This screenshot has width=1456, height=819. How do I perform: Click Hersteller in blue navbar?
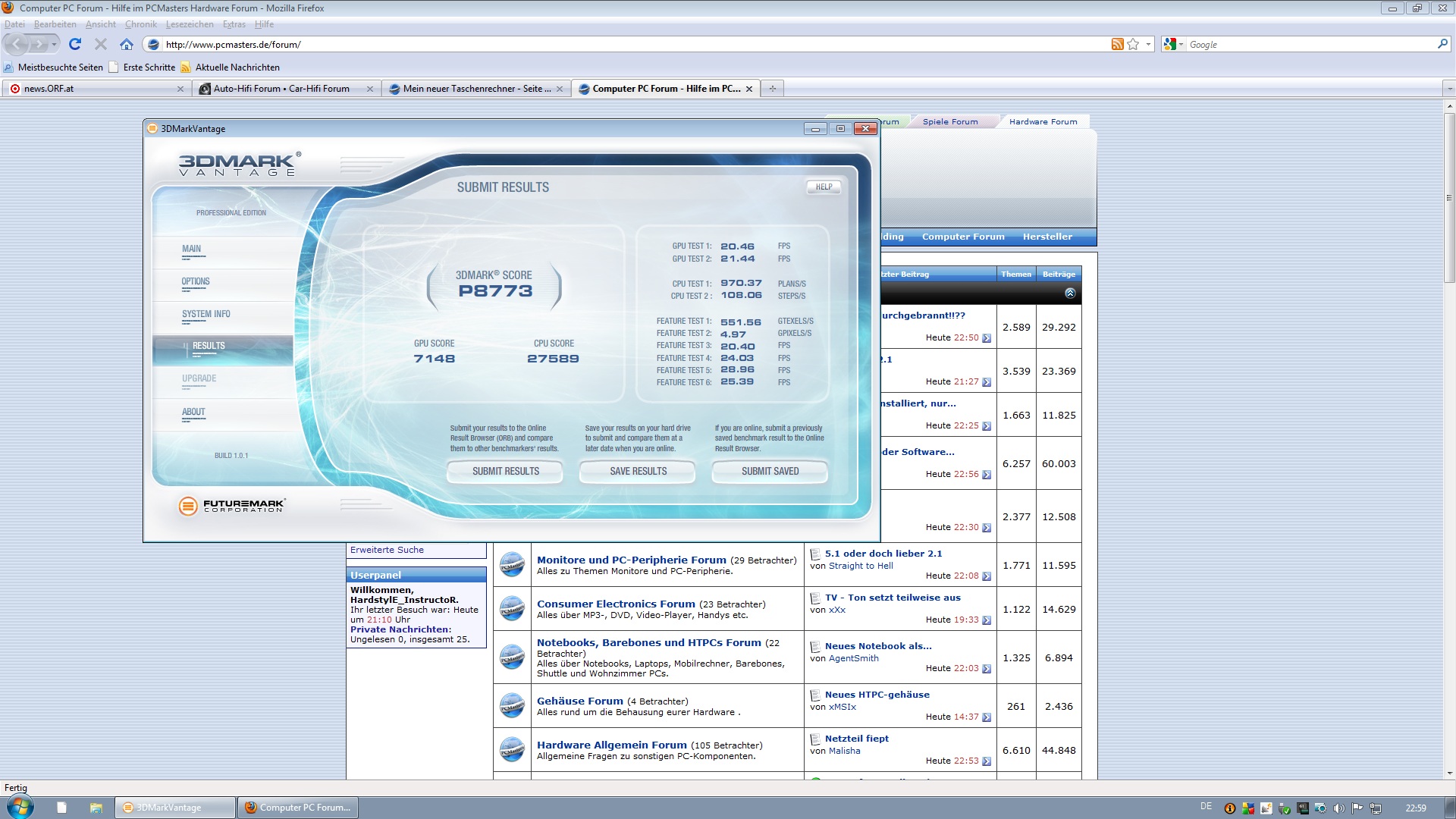(x=1047, y=237)
